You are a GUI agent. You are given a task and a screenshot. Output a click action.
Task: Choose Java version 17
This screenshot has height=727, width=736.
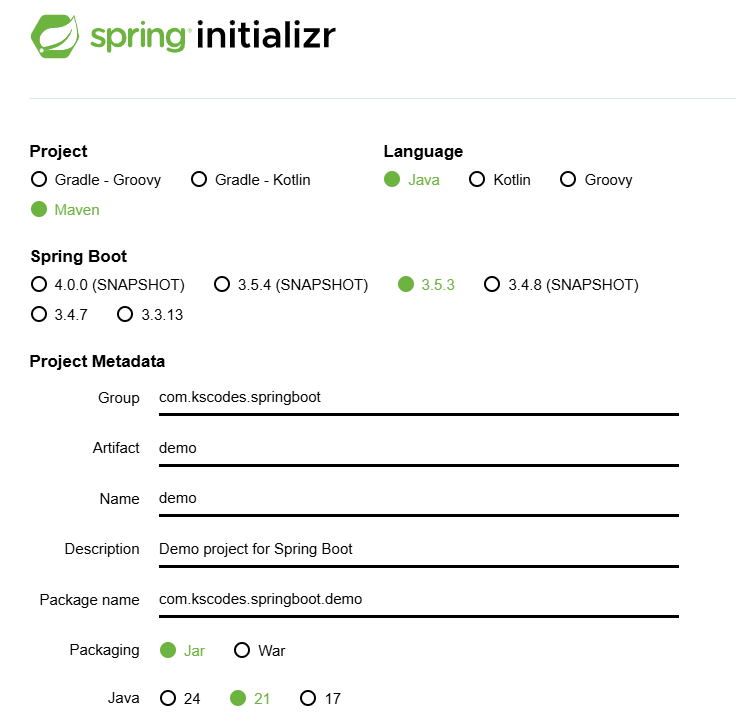pos(309,699)
